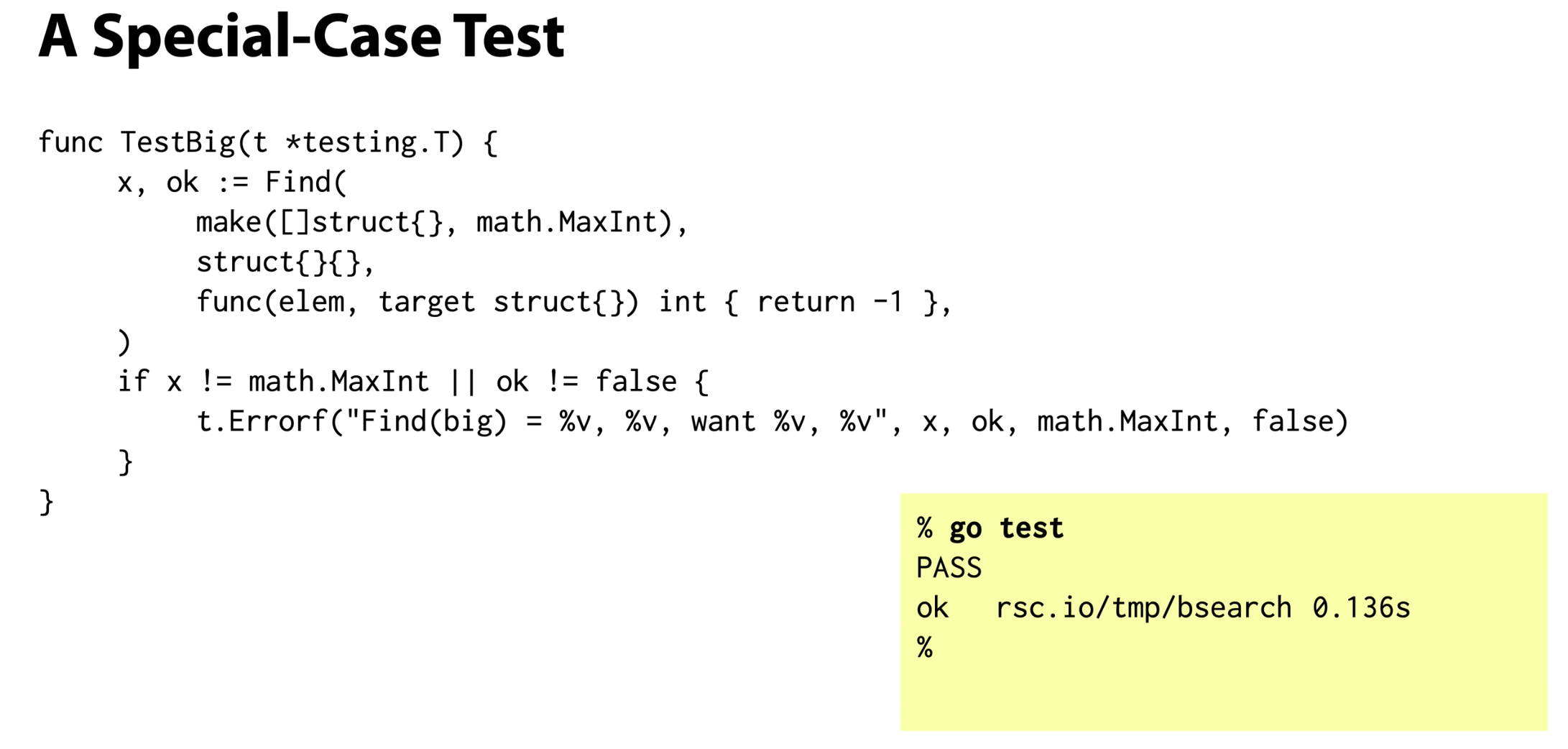Click the 'if x != math.MaxInt' condition
Image resolution: width=1568 pixels, height=749 pixels.
coord(273,382)
